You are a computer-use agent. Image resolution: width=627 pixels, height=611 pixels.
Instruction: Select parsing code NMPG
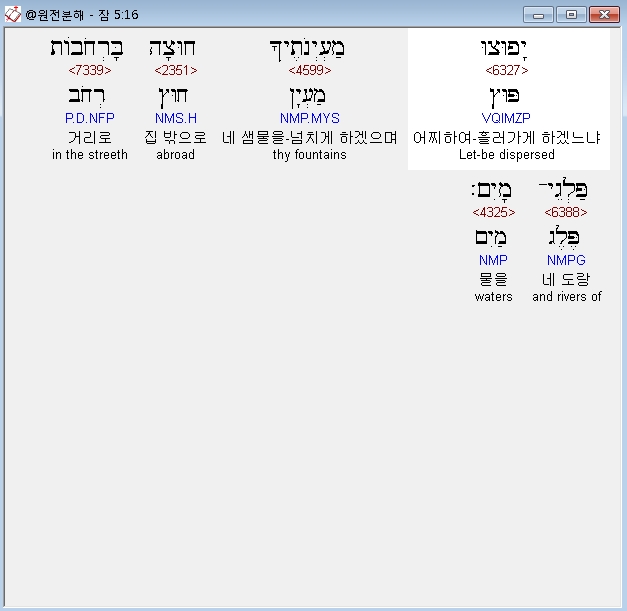566,260
